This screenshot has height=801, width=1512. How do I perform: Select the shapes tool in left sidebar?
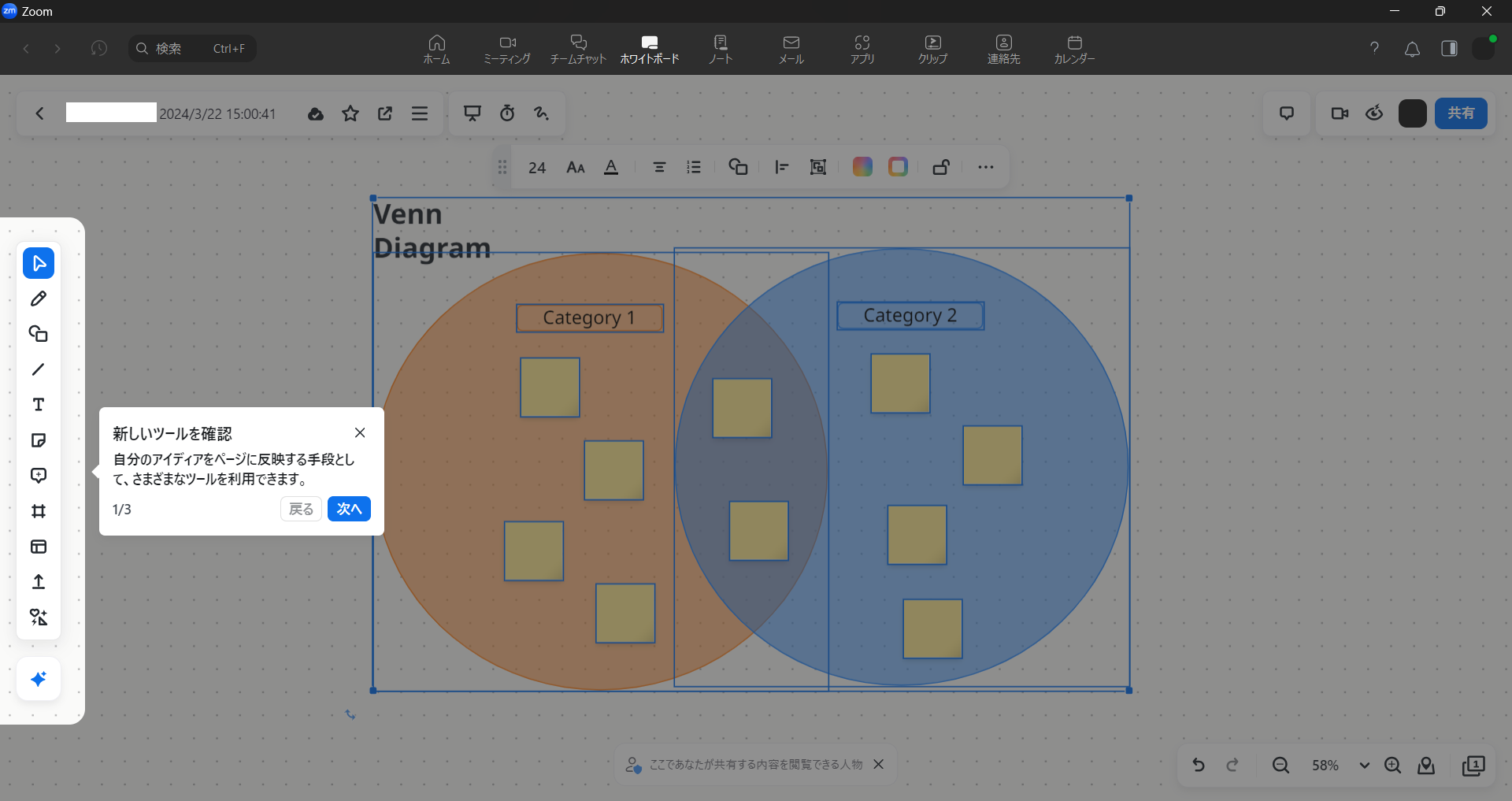(x=39, y=334)
